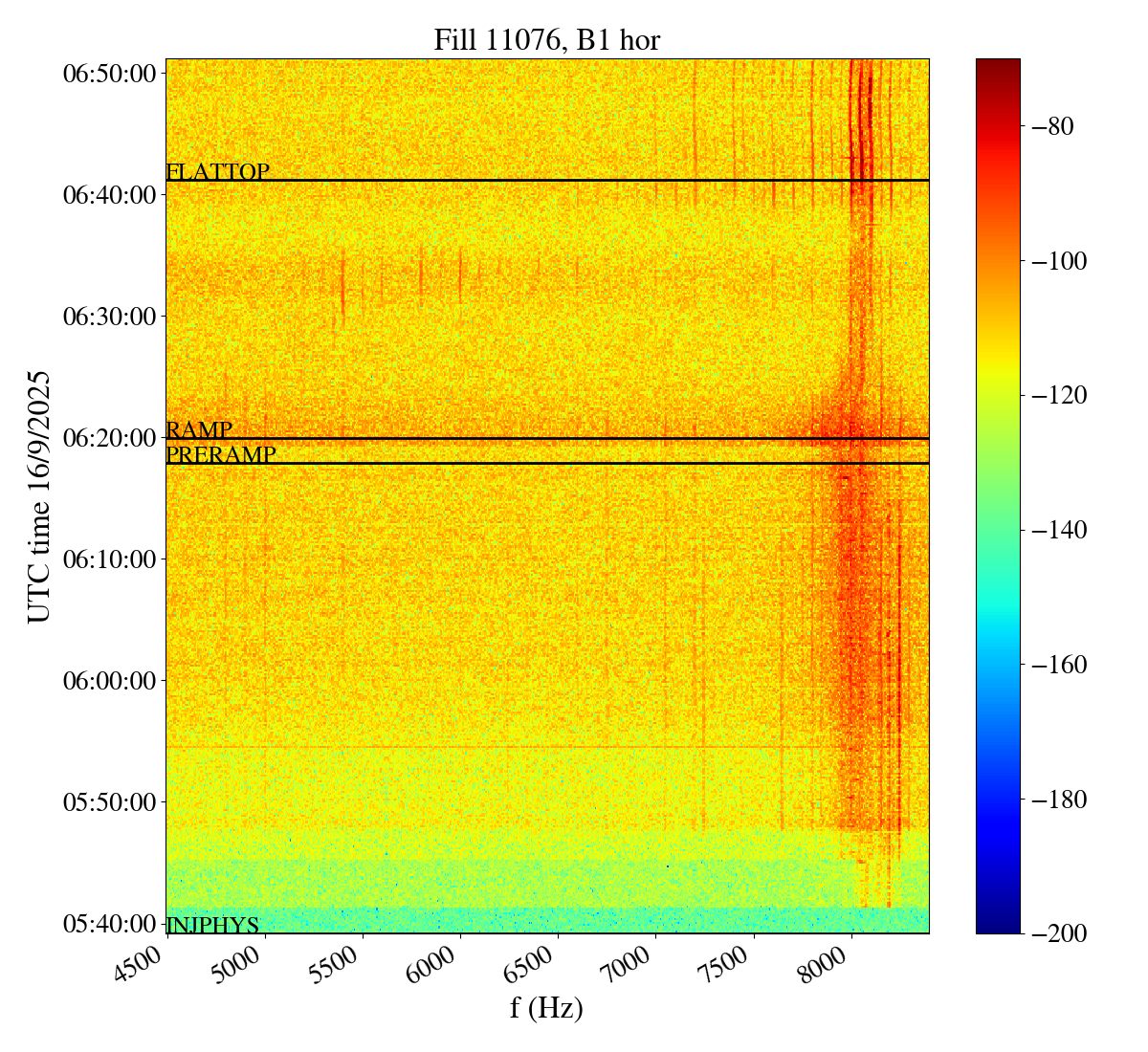This screenshot has height=1052, width=1148.
Task: Select the −140 colorbar tick label
Action: [x=1058, y=530]
